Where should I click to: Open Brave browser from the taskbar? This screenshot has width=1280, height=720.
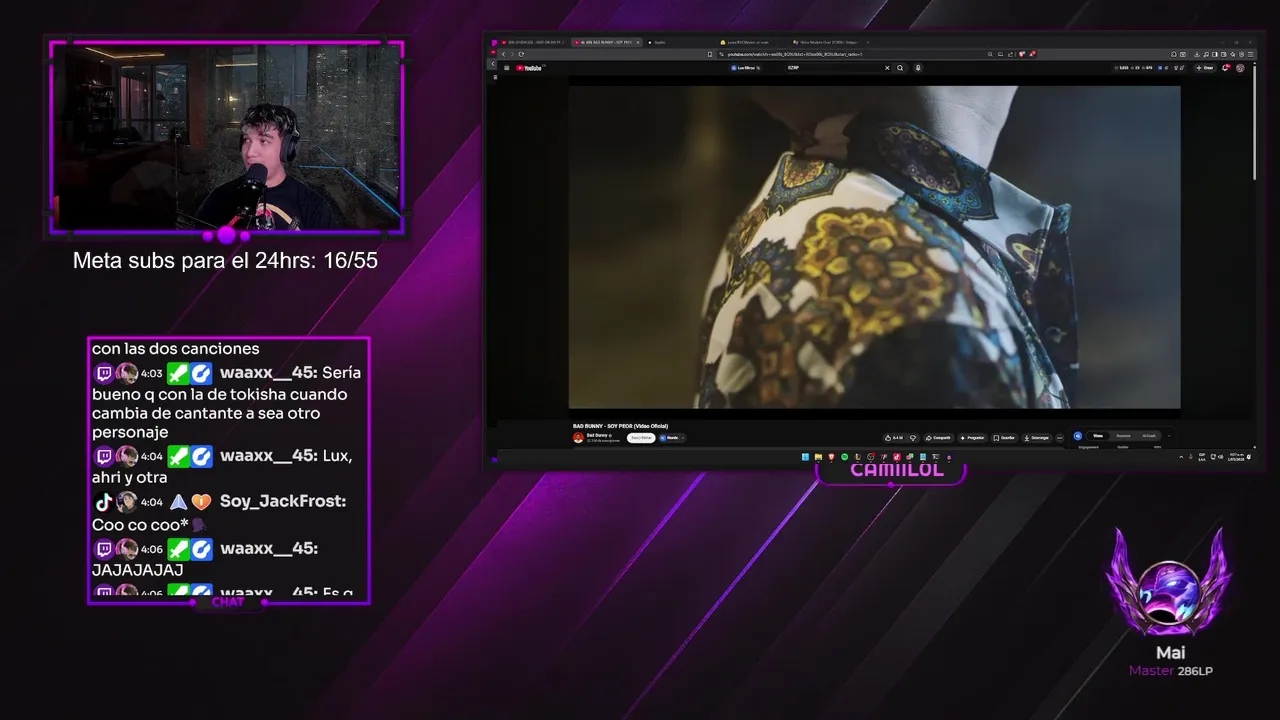point(831,457)
